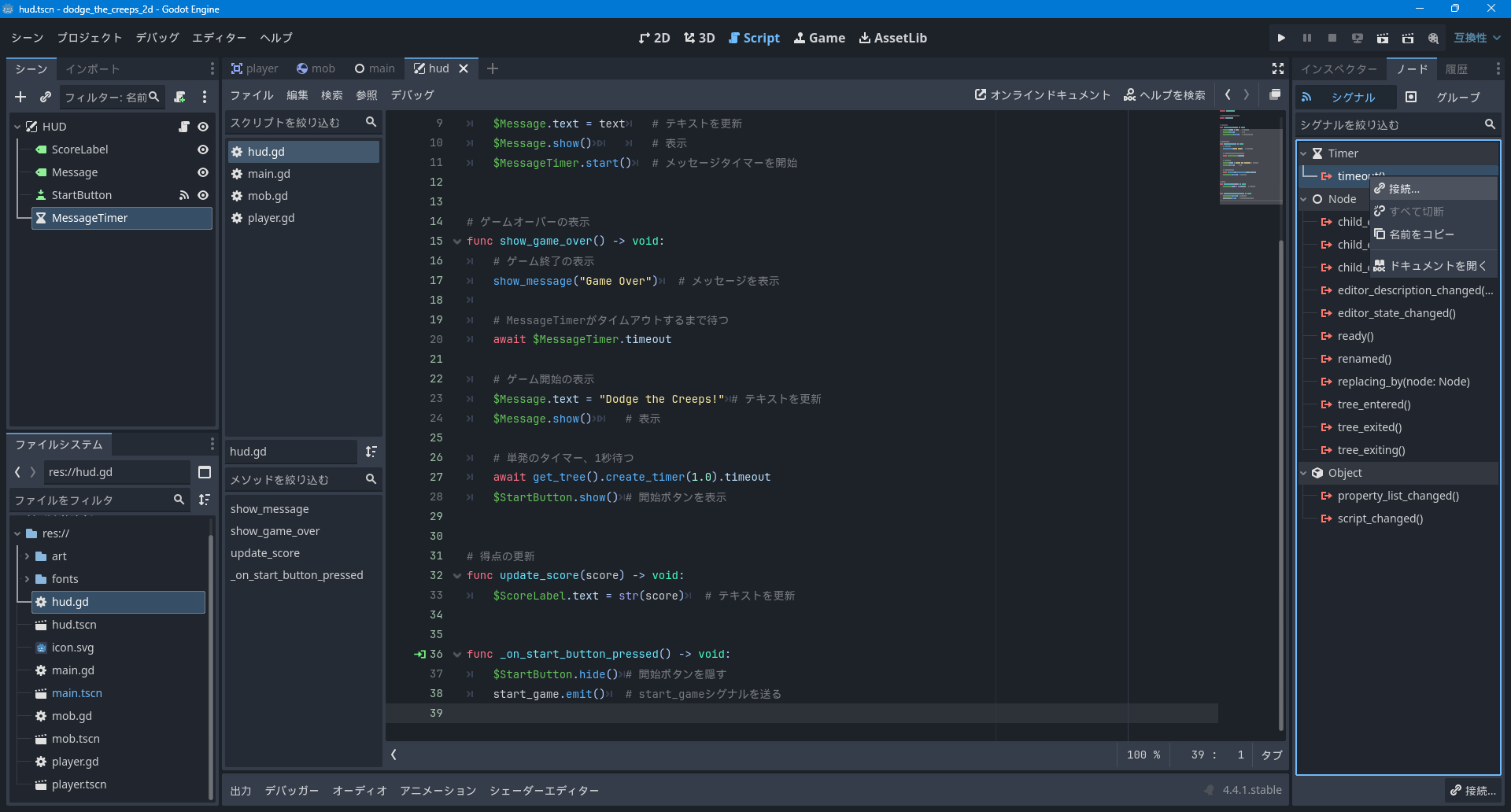
Task: Open the Scene dock three-dot options menu
Action: pyautogui.click(x=205, y=97)
